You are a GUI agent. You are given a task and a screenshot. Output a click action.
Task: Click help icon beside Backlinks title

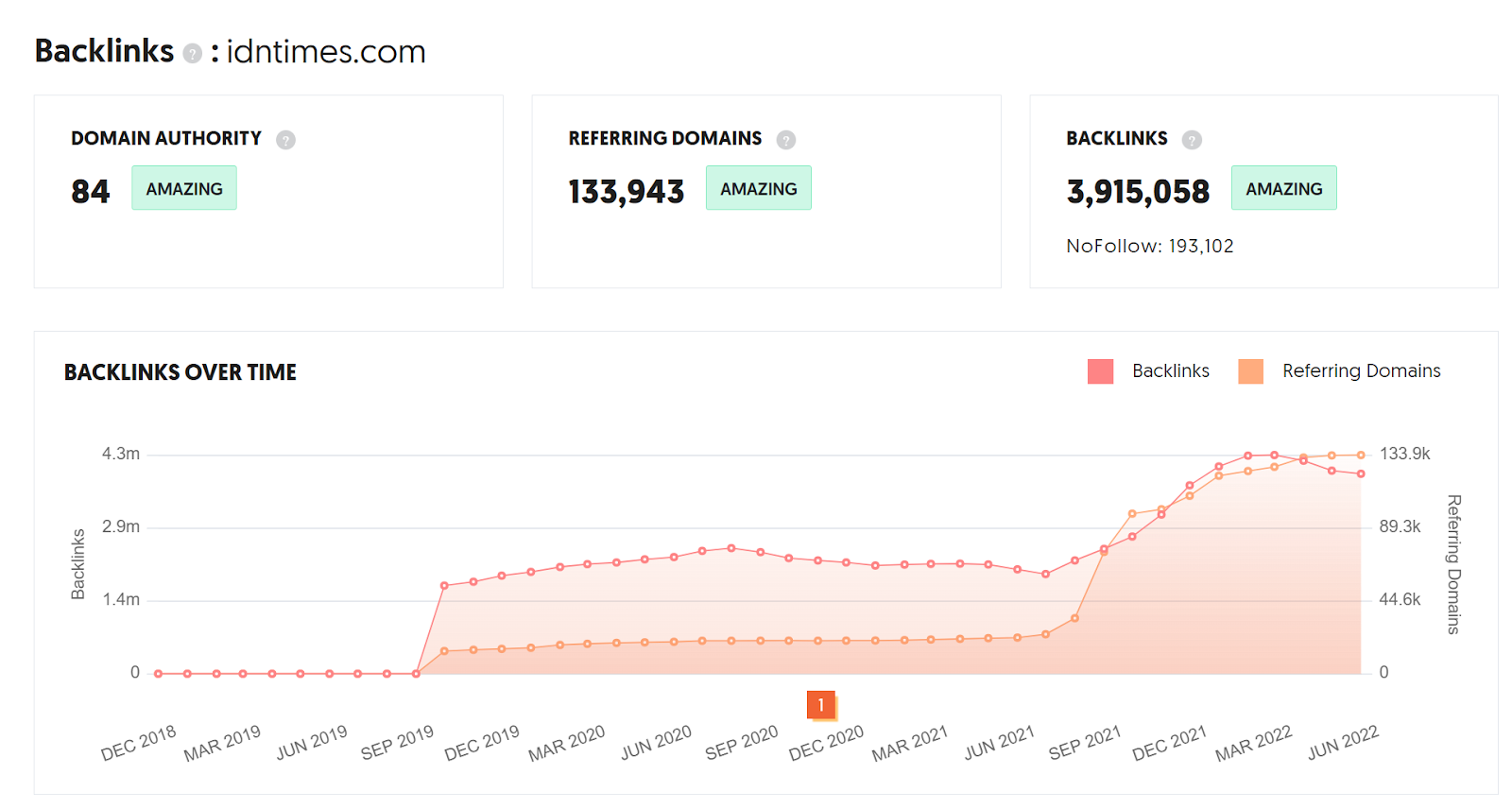(192, 53)
